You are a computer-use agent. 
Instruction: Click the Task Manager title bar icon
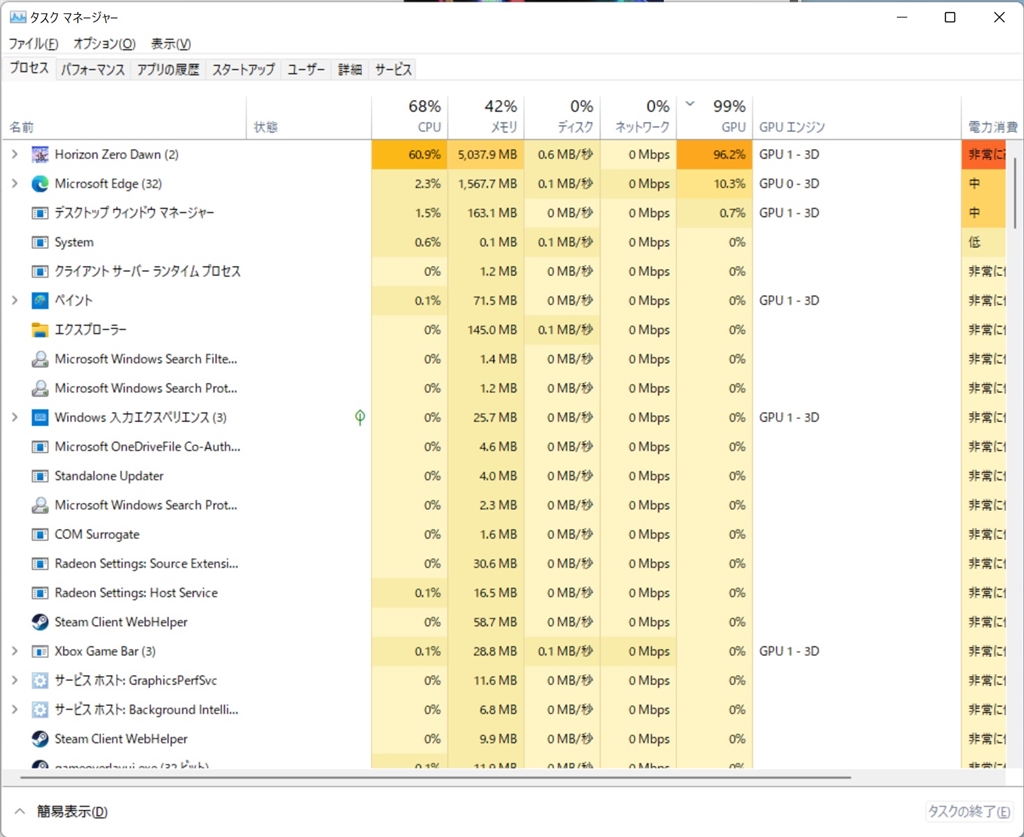(x=18, y=17)
